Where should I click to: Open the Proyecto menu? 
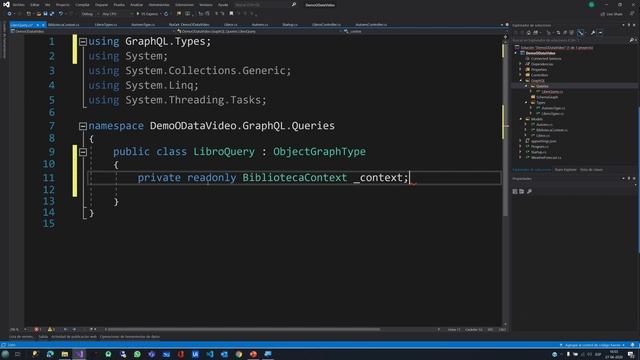click(x=62, y=5)
